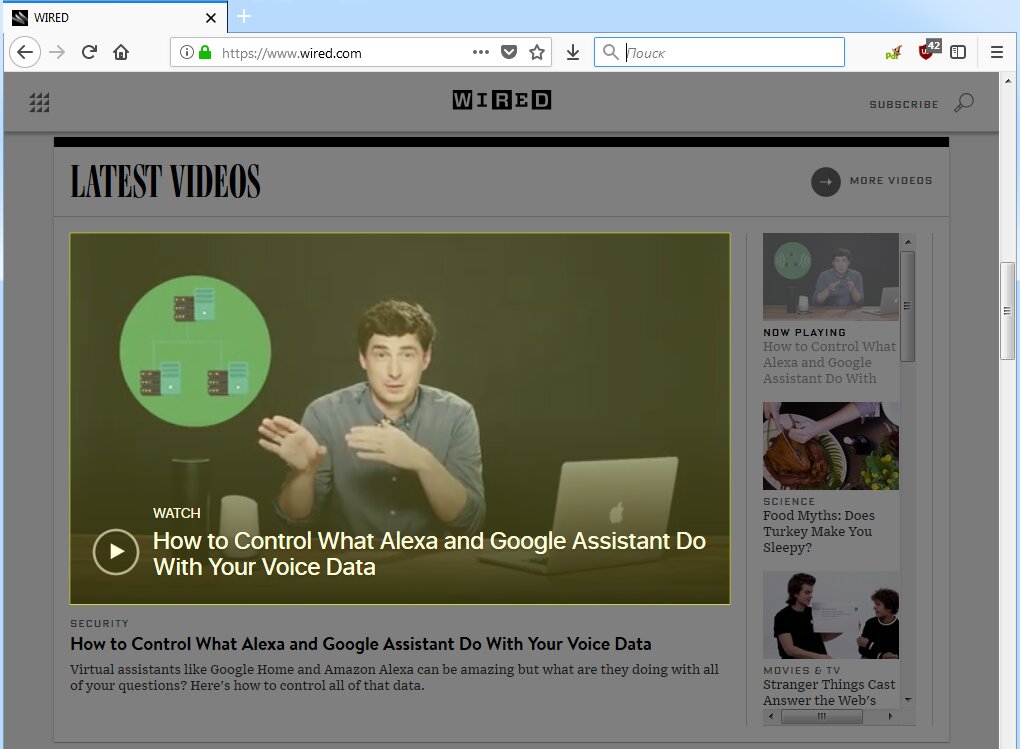Open uBlock Origin extension showing 42
1020x749 pixels.
pyautogui.click(x=929, y=50)
